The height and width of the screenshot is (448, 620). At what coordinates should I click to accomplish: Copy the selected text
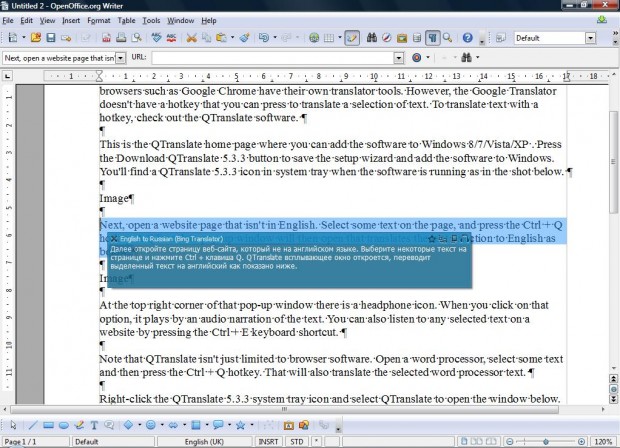[206, 38]
